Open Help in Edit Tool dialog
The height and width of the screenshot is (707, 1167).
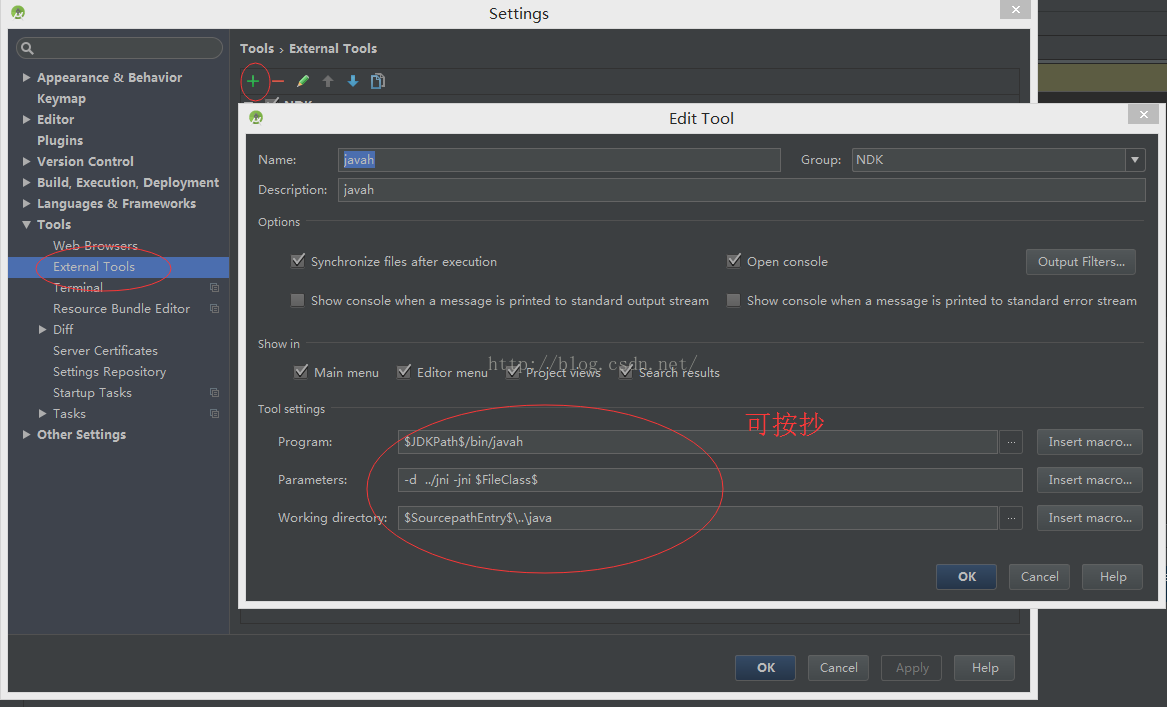click(1112, 577)
